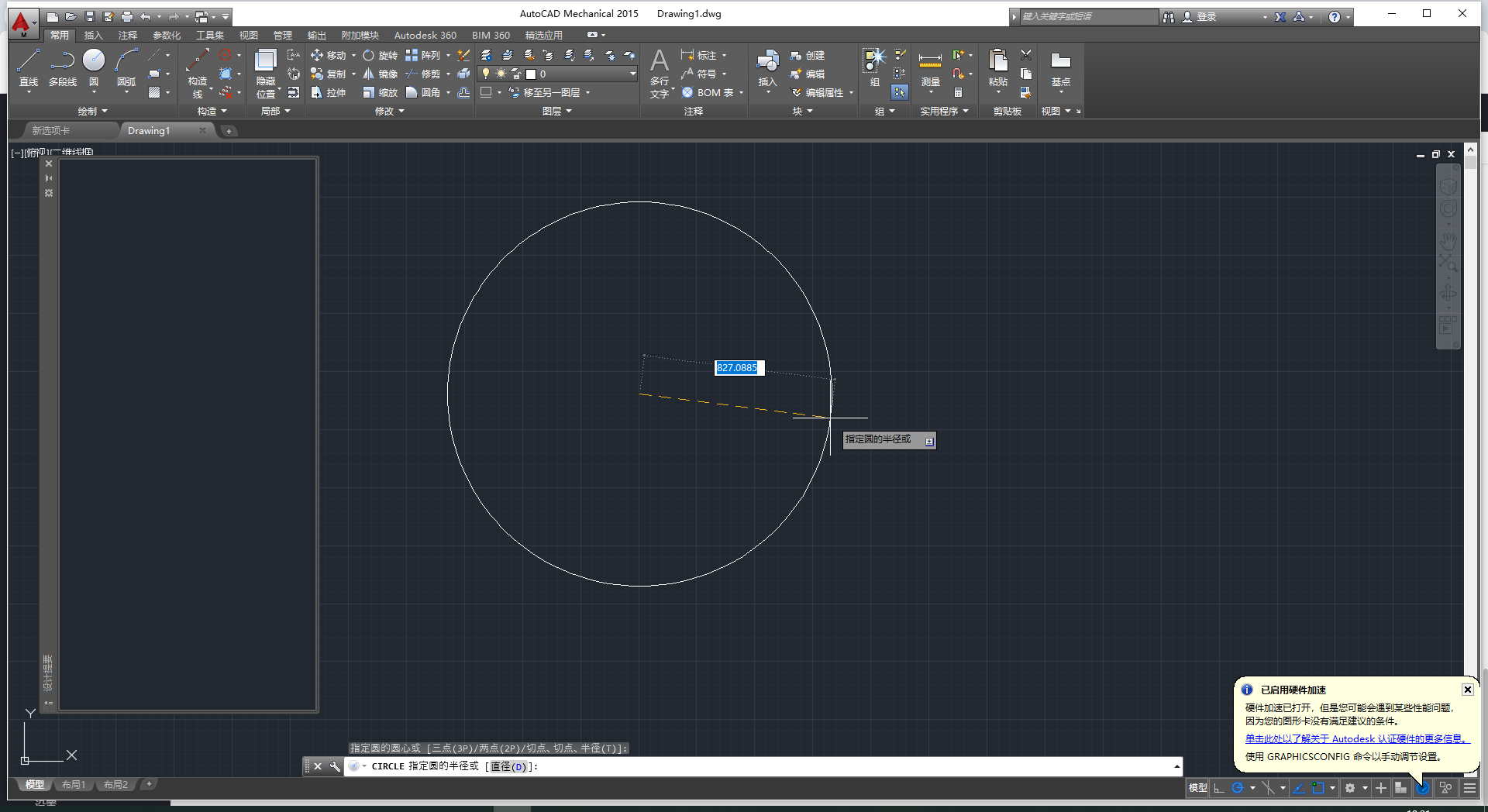Switch to the 布局1 layout tab

[74, 784]
